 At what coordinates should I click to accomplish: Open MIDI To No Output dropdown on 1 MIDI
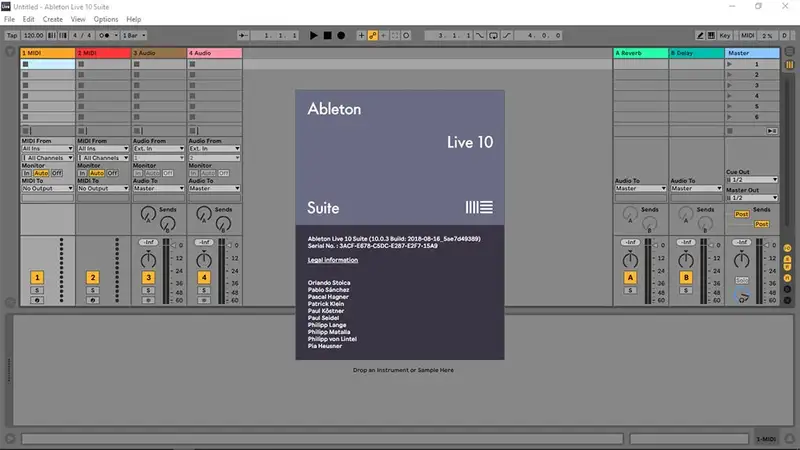[47, 188]
